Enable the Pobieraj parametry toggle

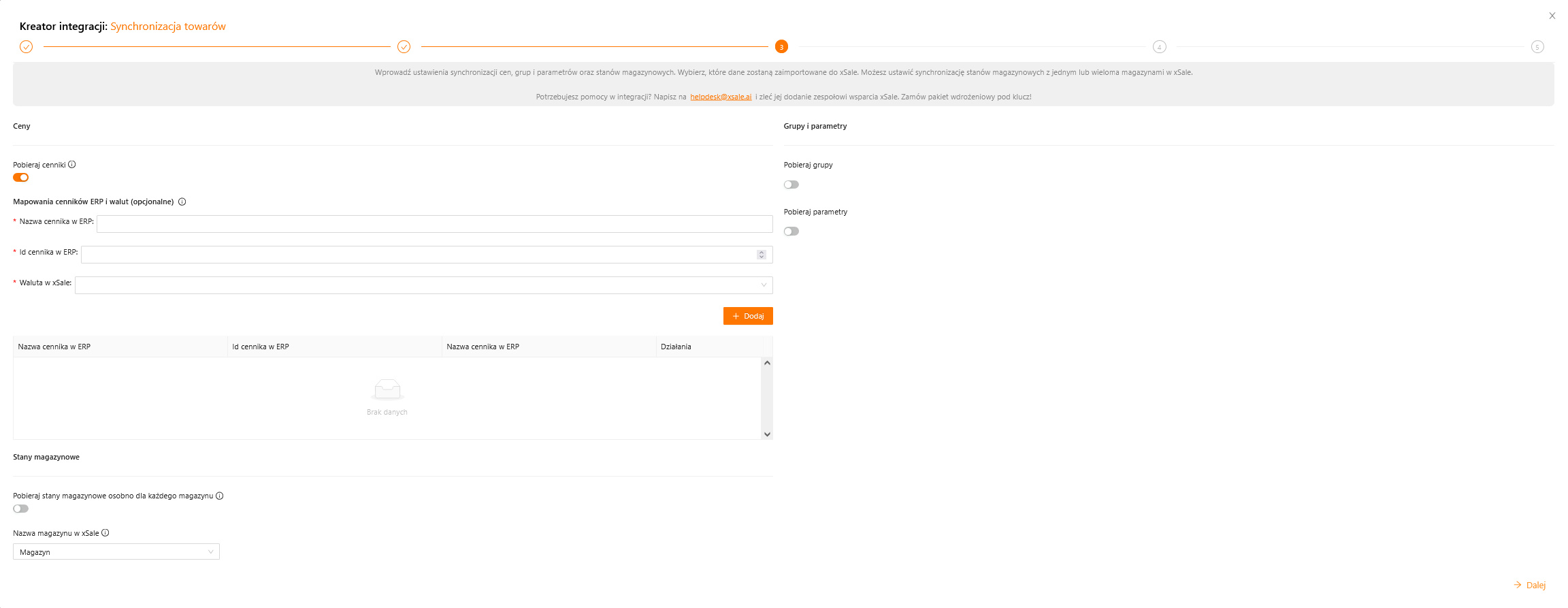[x=791, y=231]
